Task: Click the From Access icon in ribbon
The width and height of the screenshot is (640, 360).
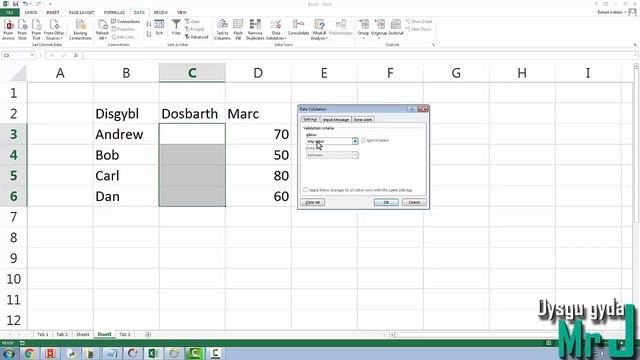Action: [8, 30]
